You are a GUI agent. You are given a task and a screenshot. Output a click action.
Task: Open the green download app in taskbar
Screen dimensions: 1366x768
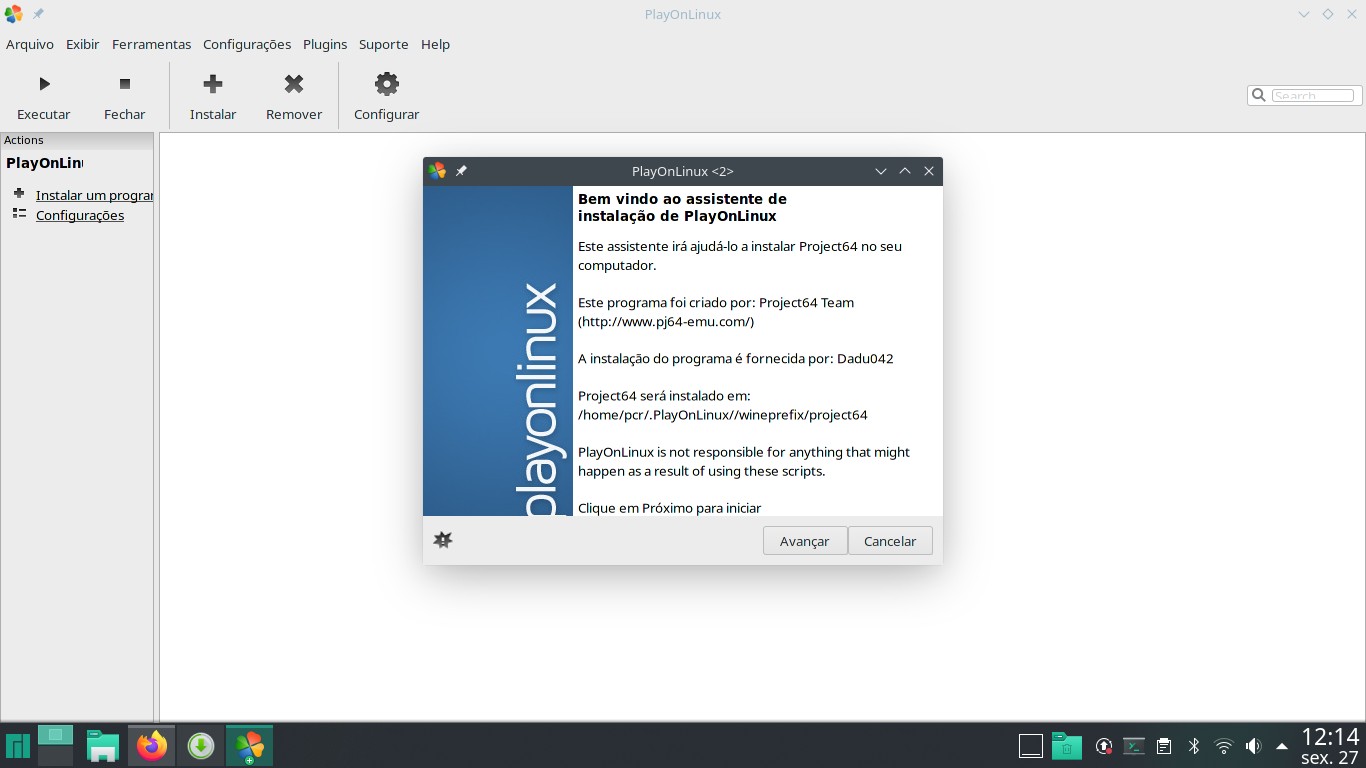201,746
